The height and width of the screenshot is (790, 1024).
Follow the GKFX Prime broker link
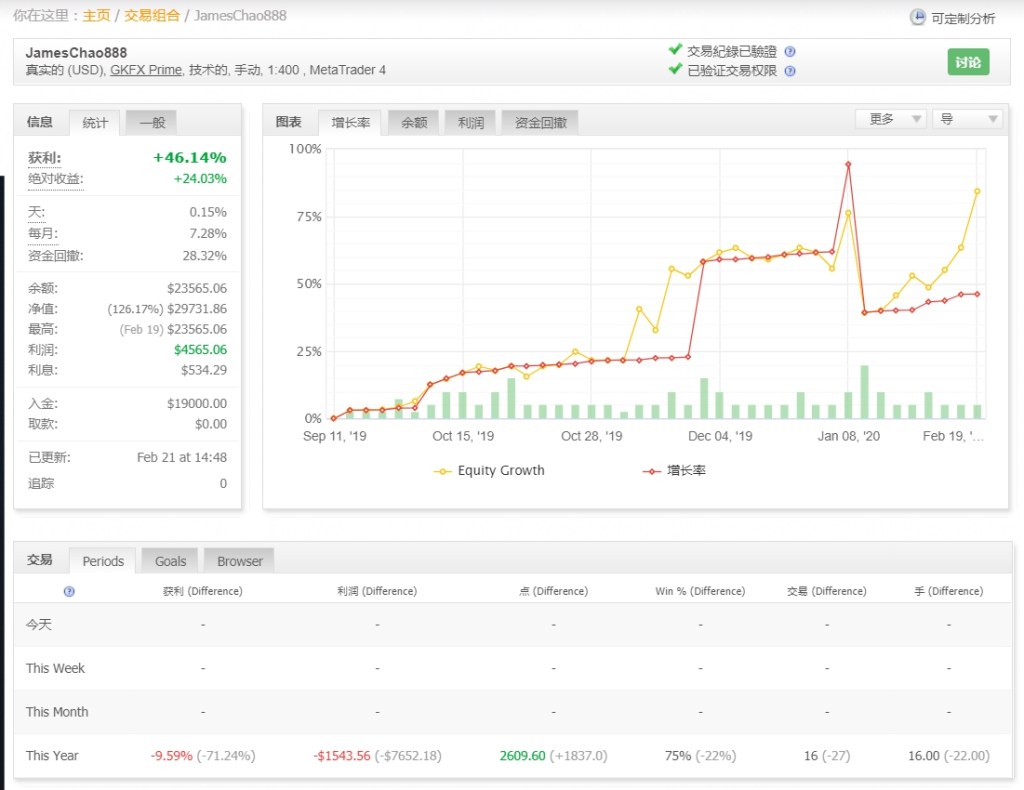pos(146,70)
